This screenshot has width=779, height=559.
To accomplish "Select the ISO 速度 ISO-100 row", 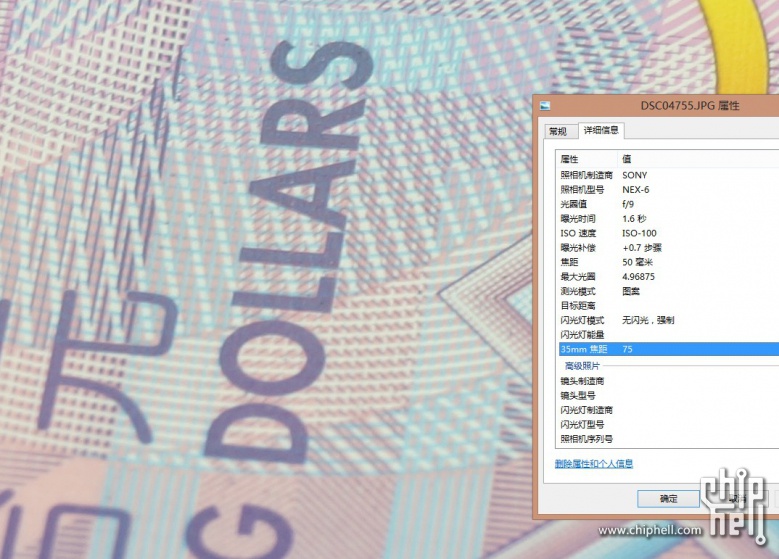I will point(669,233).
